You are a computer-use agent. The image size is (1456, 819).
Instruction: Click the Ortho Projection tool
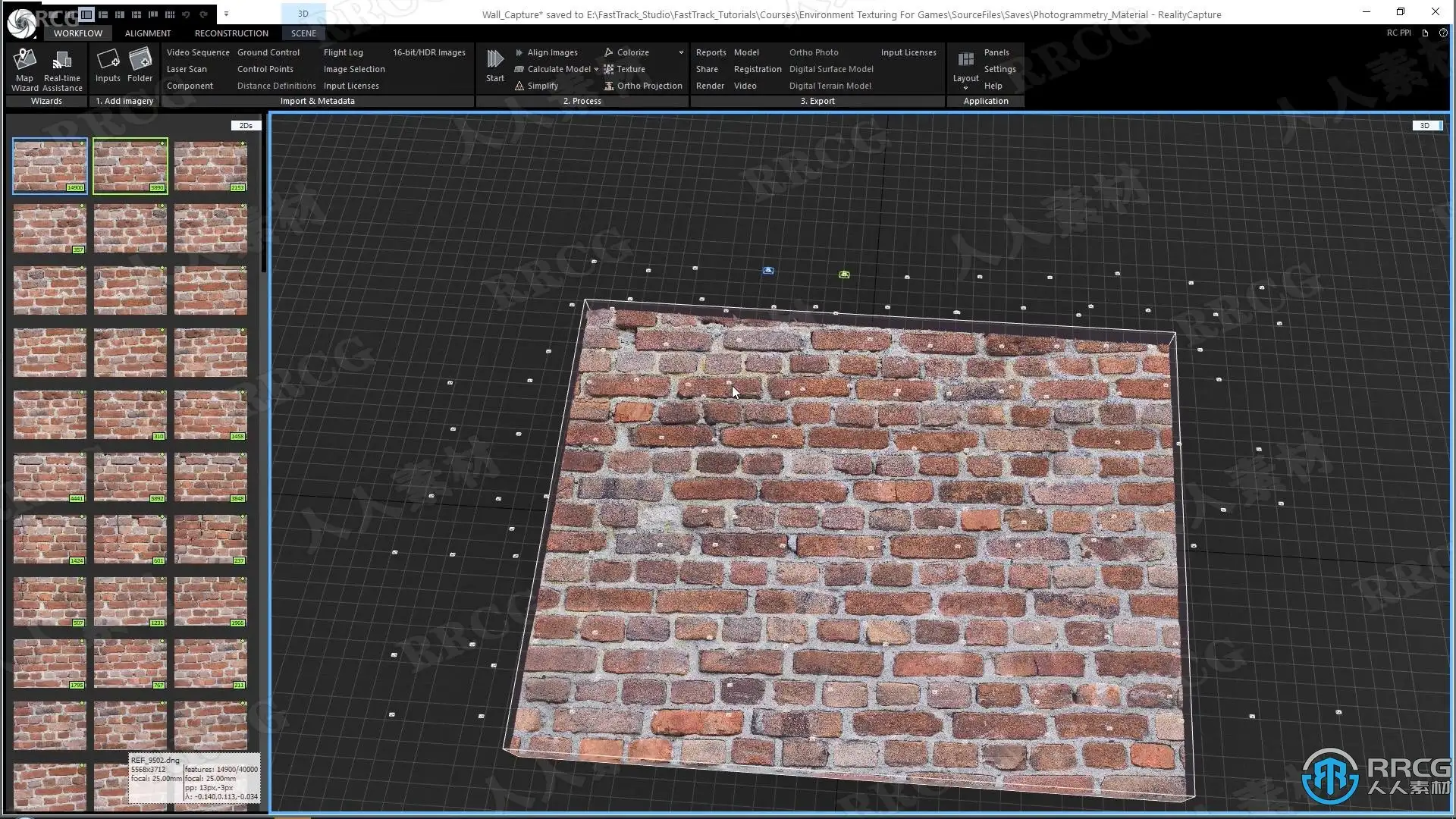click(648, 86)
